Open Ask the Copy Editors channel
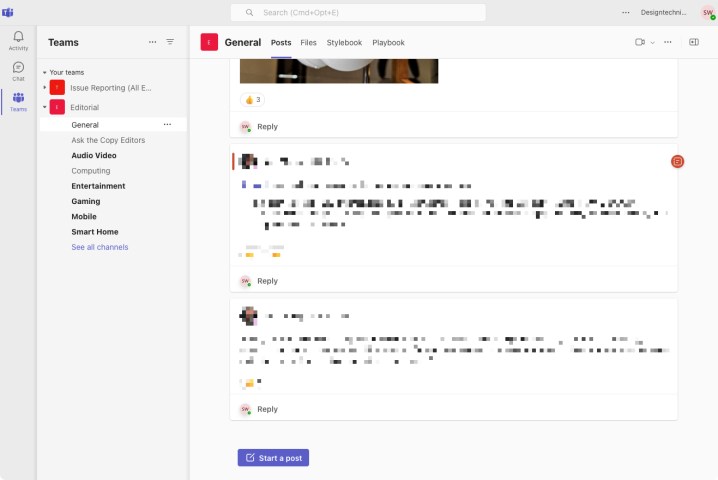Image resolution: width=718 pixels, height=480 pixels. 108,140
